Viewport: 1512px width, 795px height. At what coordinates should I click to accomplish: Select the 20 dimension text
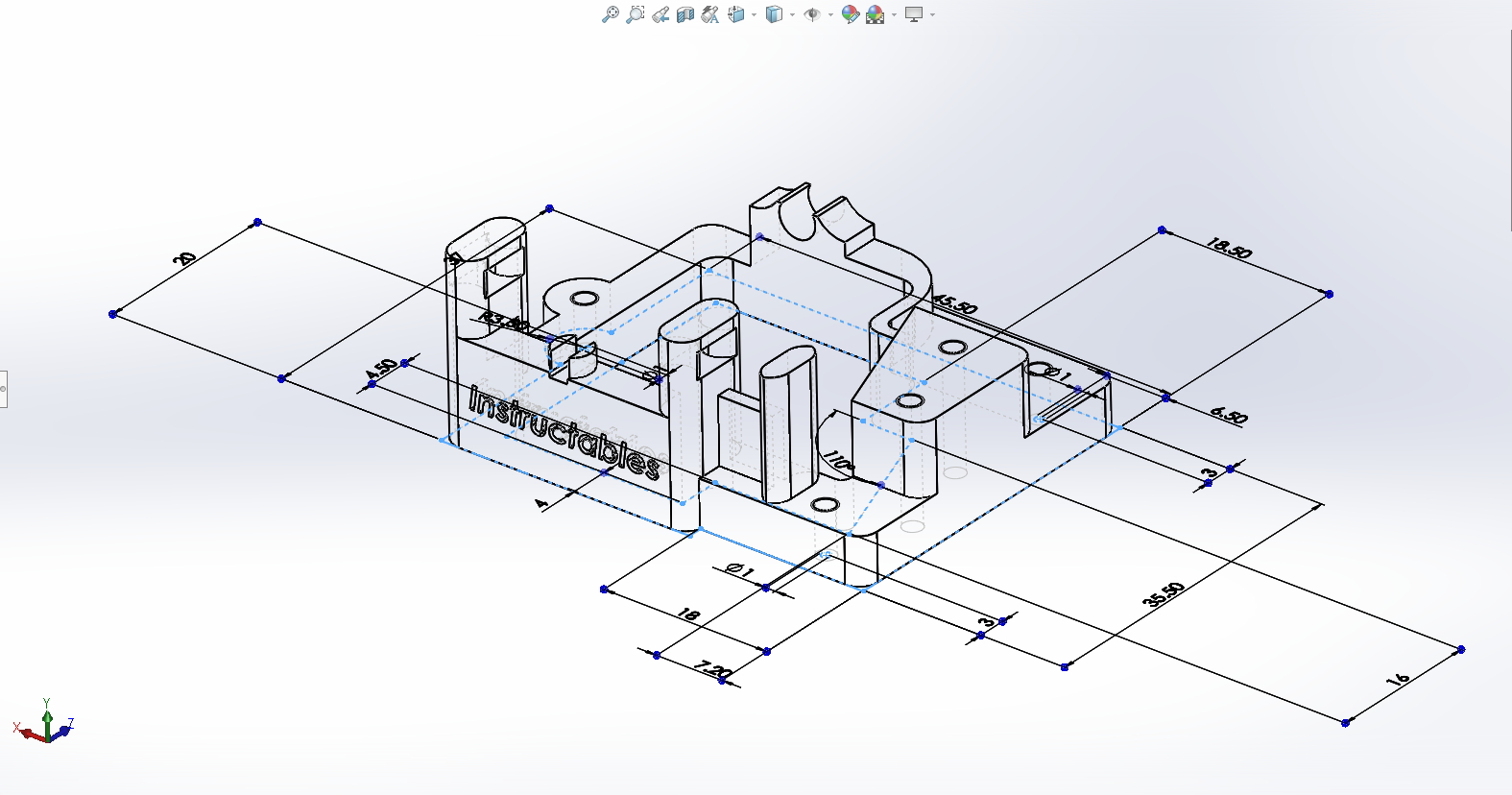pos(184,258)
